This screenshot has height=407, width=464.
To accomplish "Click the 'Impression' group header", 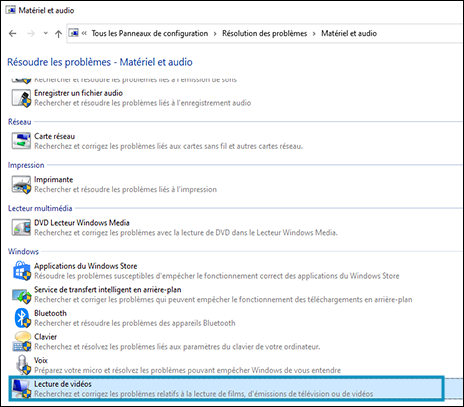I will tap(26, 165).
